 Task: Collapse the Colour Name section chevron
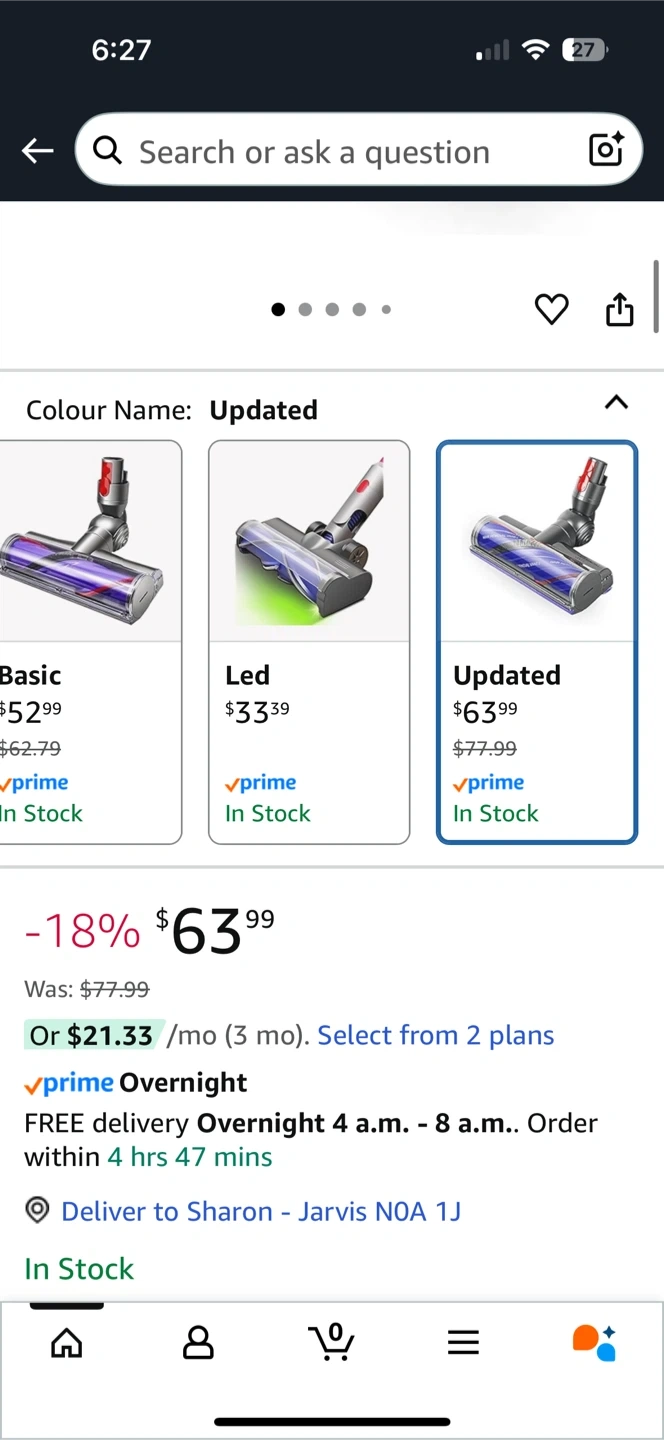(x=617, y=403)
